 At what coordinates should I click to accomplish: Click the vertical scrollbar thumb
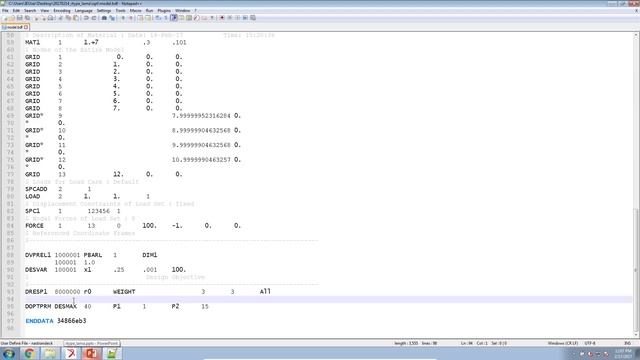(636, 269)
